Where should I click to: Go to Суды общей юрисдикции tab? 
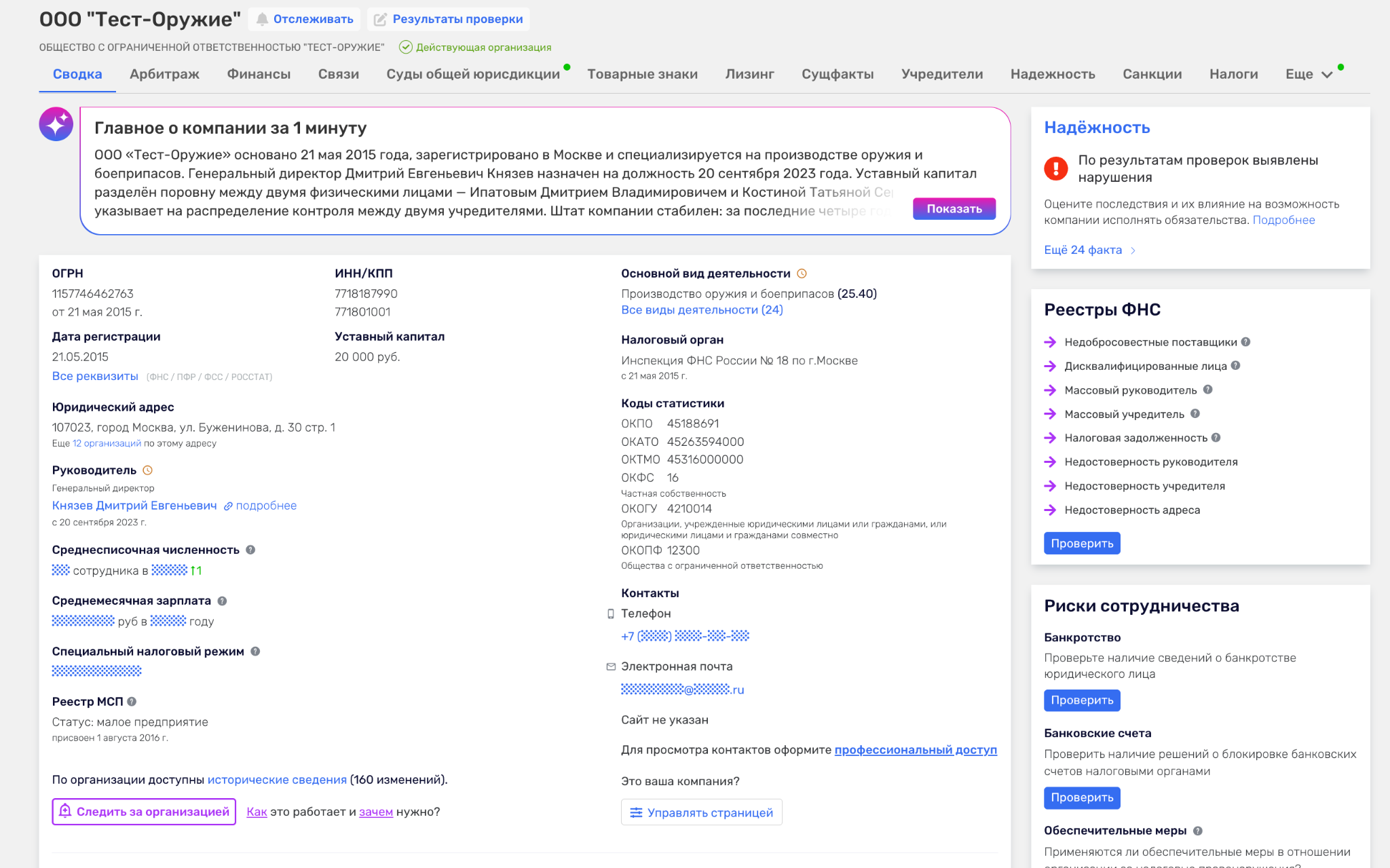[473, 74]
